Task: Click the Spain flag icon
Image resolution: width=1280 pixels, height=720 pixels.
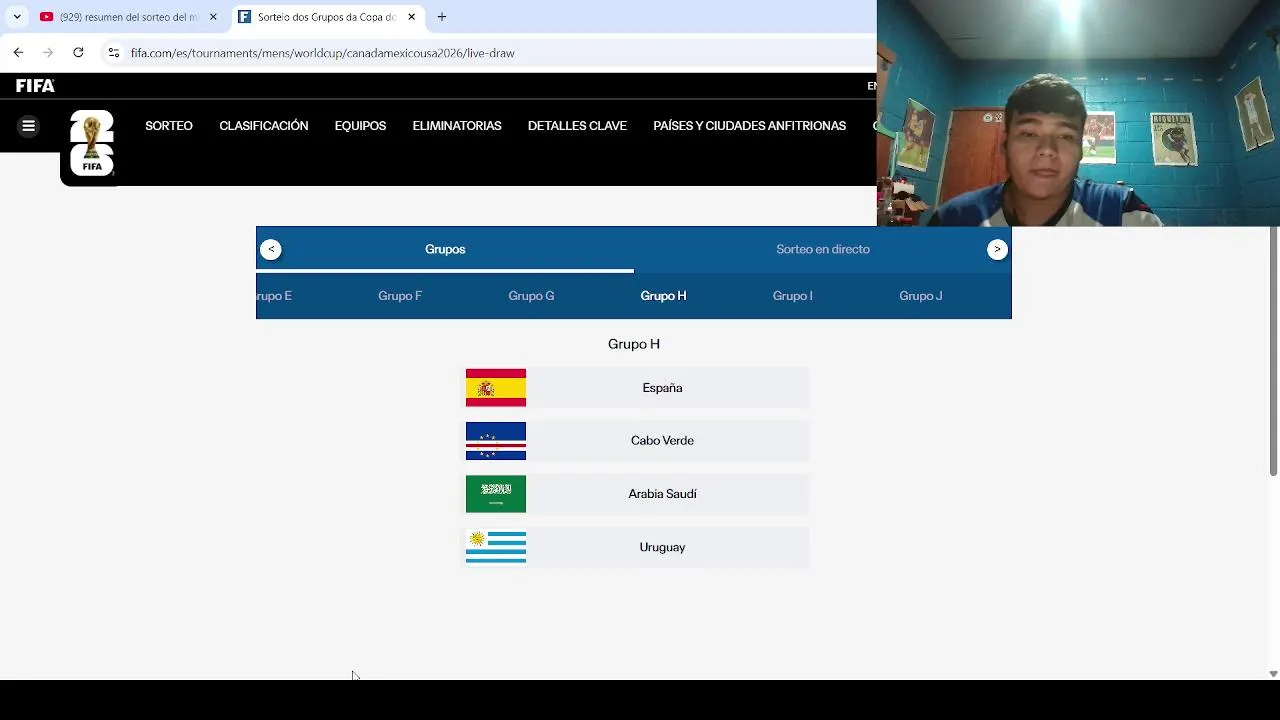Action: 496,388
